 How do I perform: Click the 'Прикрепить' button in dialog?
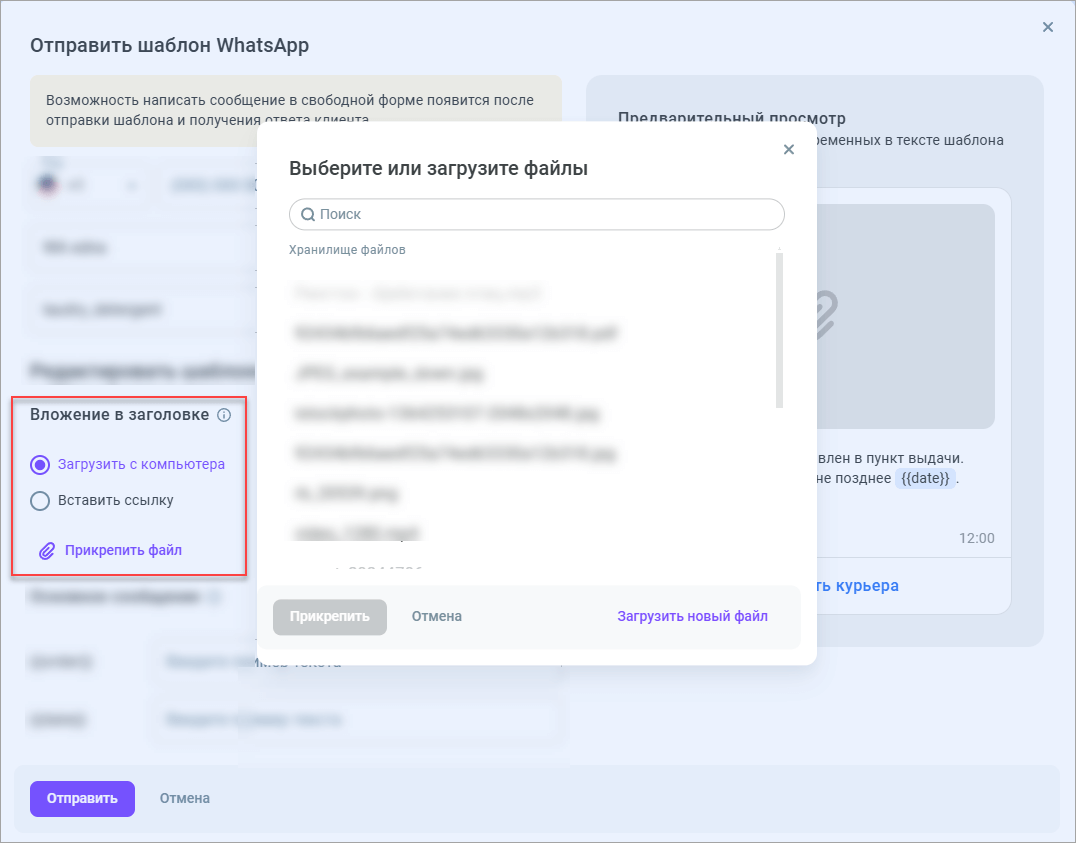click(330, 616)
